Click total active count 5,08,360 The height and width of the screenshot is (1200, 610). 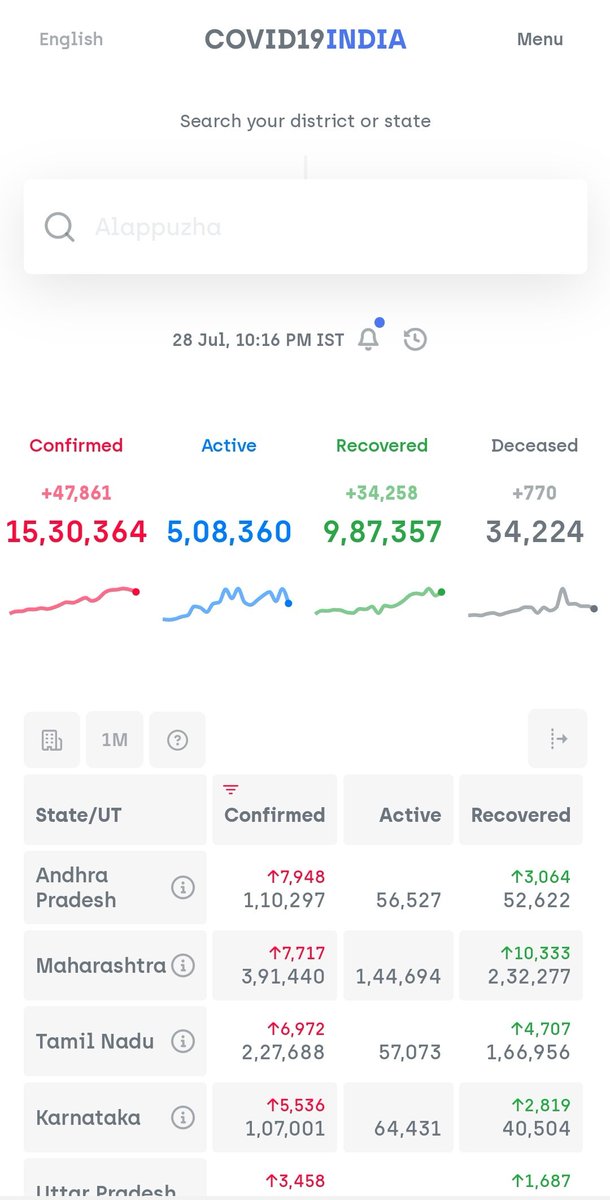point(229,532)
